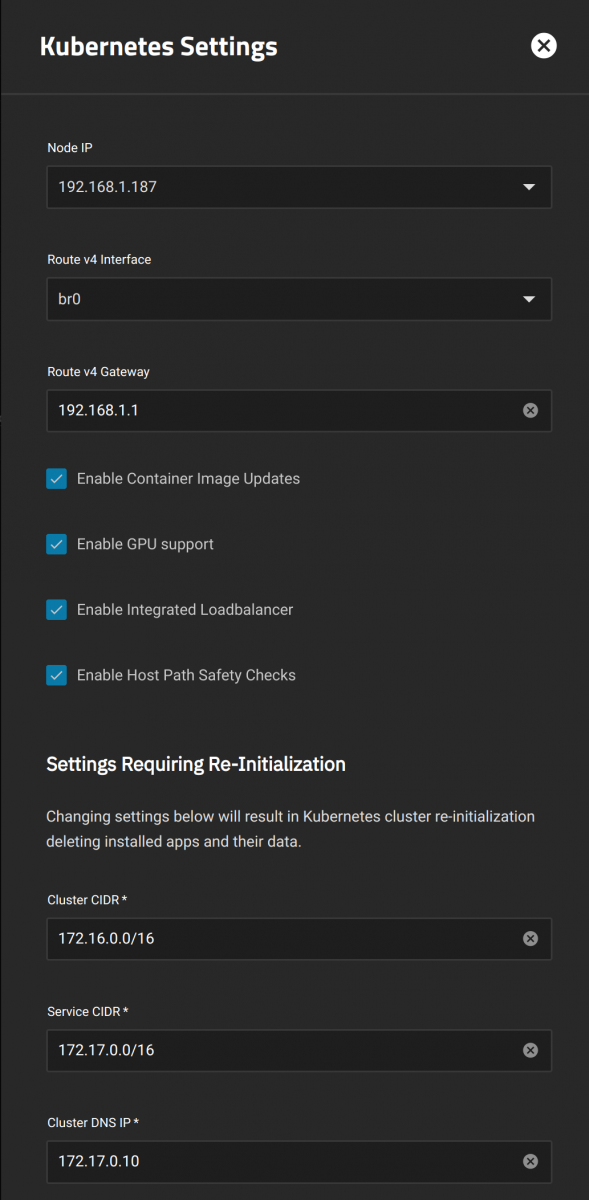Screen dimensions: 589x1200
Task: Select the Kubernetes Settings title
Action: coord(159,46)
